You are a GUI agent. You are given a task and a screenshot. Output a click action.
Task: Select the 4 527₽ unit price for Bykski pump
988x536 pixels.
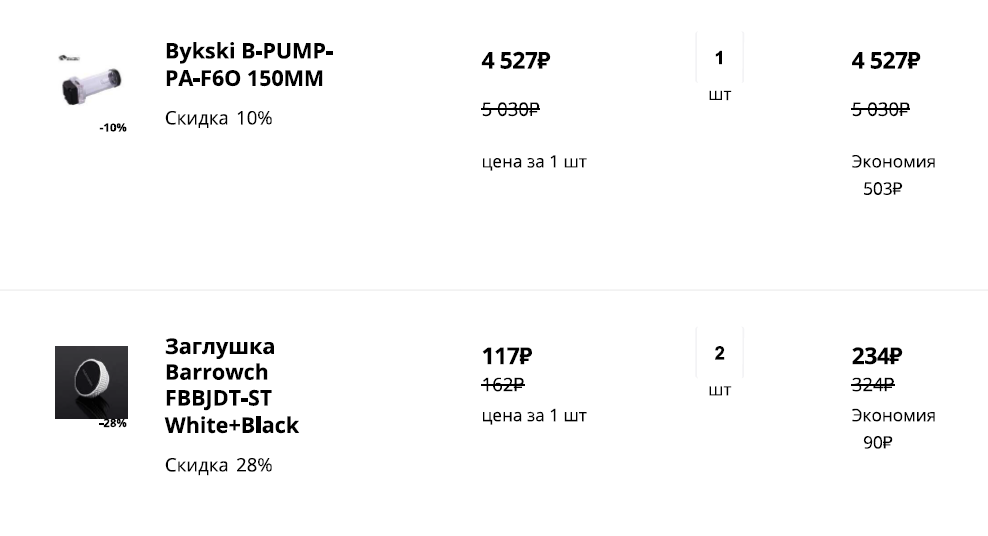tap(515, 61)
